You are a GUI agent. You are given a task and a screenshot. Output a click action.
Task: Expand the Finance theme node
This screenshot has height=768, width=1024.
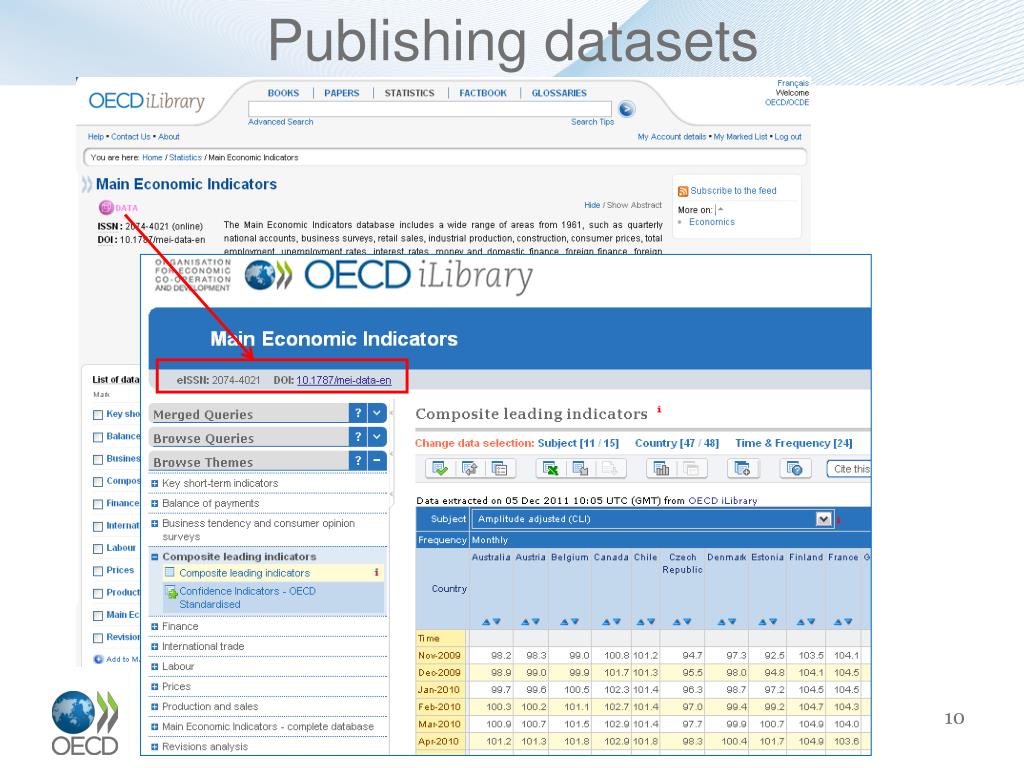(x=155, y=626)
